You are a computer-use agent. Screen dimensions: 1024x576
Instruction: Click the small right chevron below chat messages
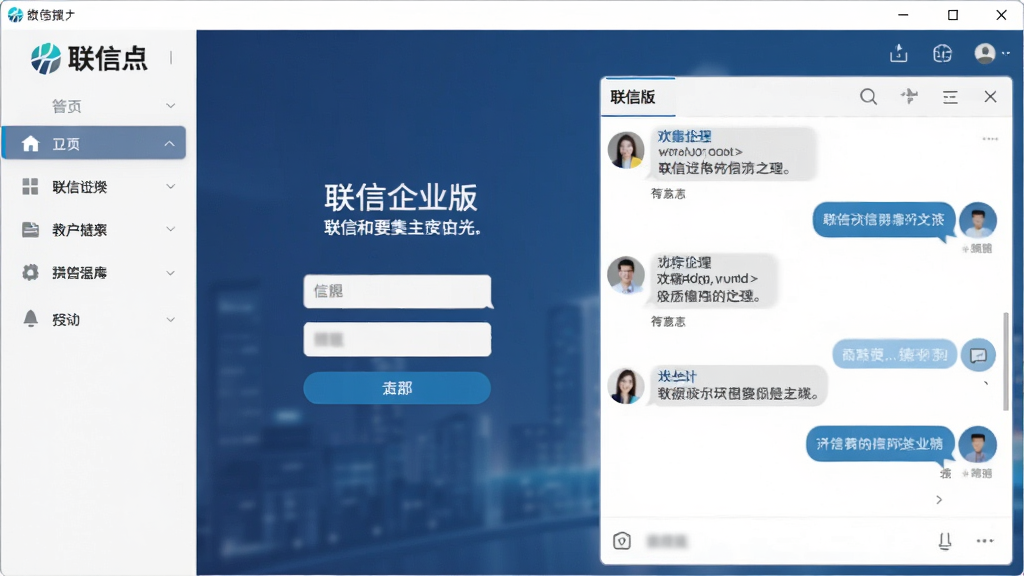click(939, 500)
